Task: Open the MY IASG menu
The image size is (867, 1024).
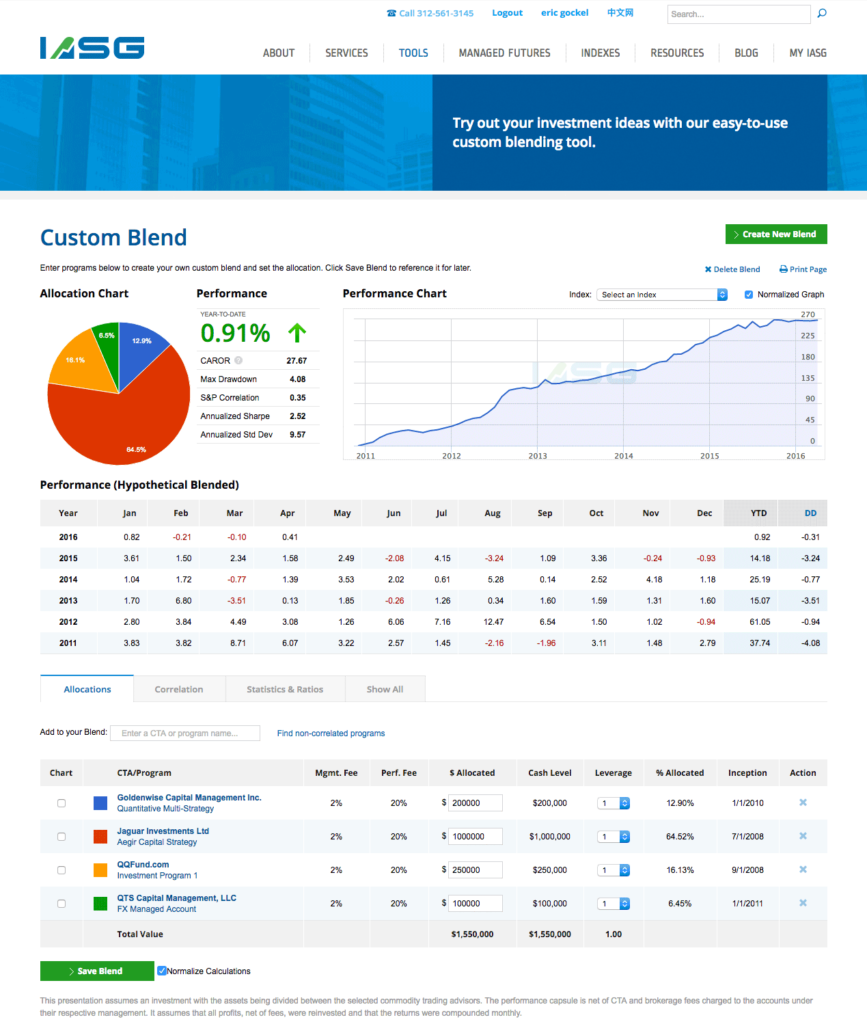Action: [x=808, y=53]
